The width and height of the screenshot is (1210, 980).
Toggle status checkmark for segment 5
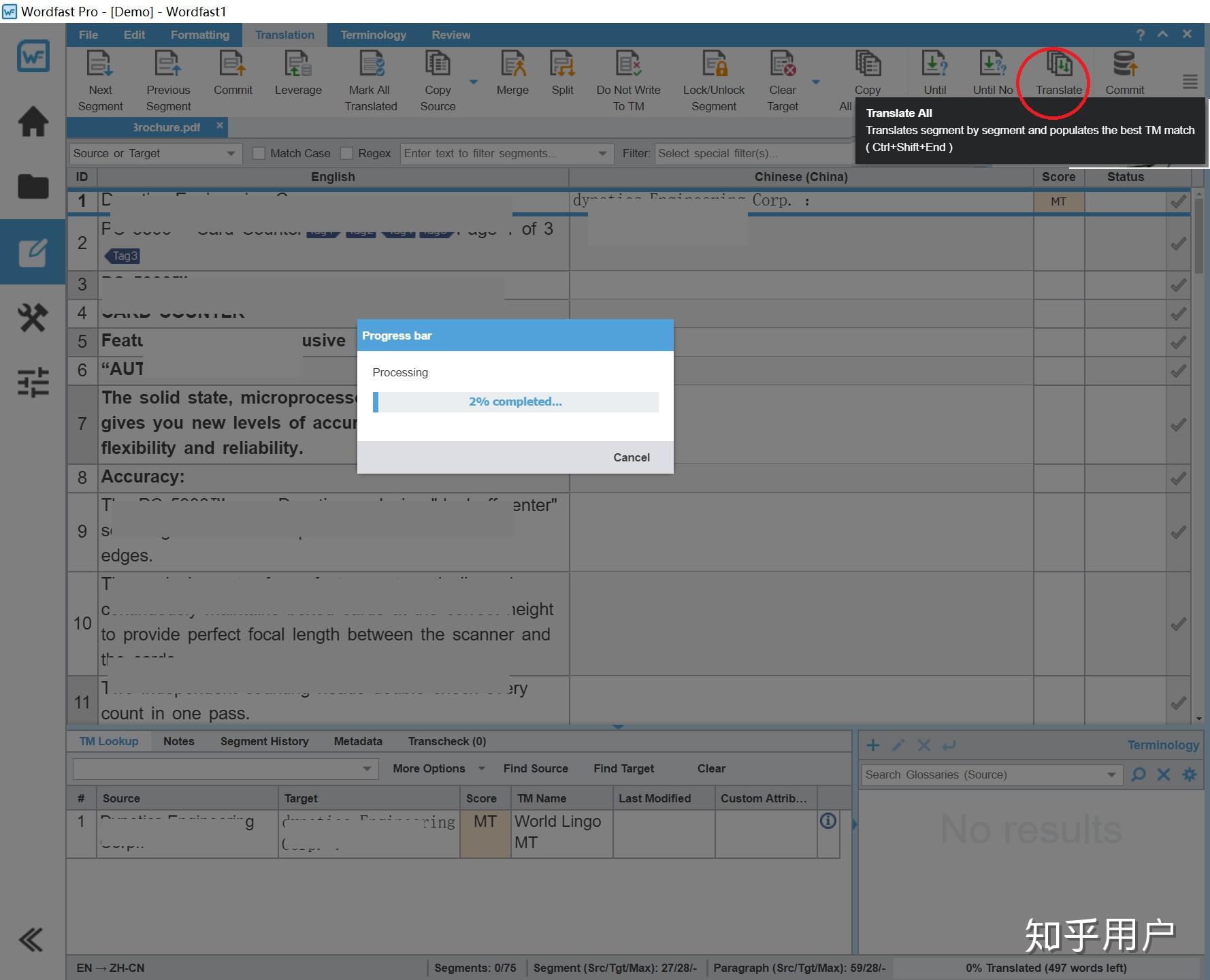[x=1179, y=342]
